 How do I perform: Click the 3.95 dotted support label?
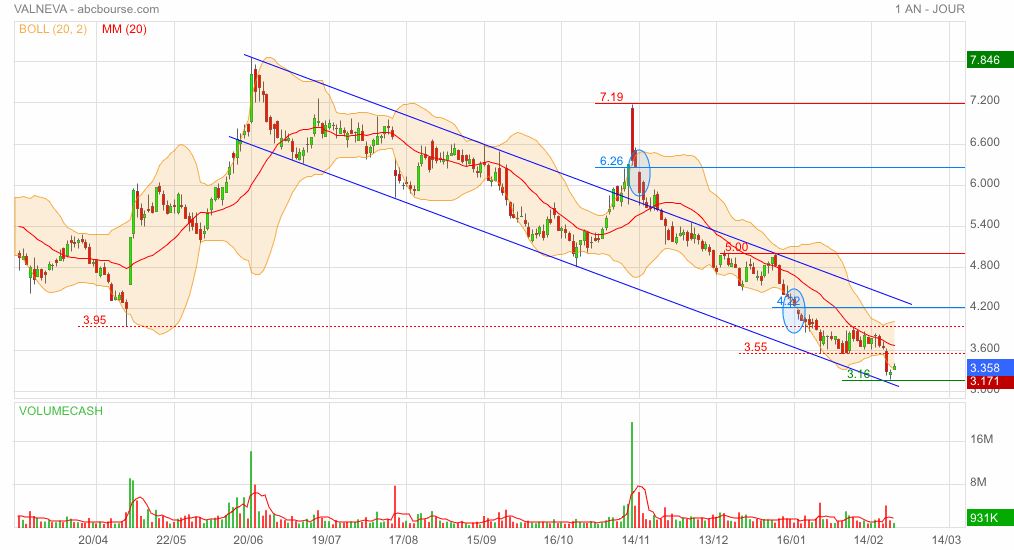click(94, 320)
